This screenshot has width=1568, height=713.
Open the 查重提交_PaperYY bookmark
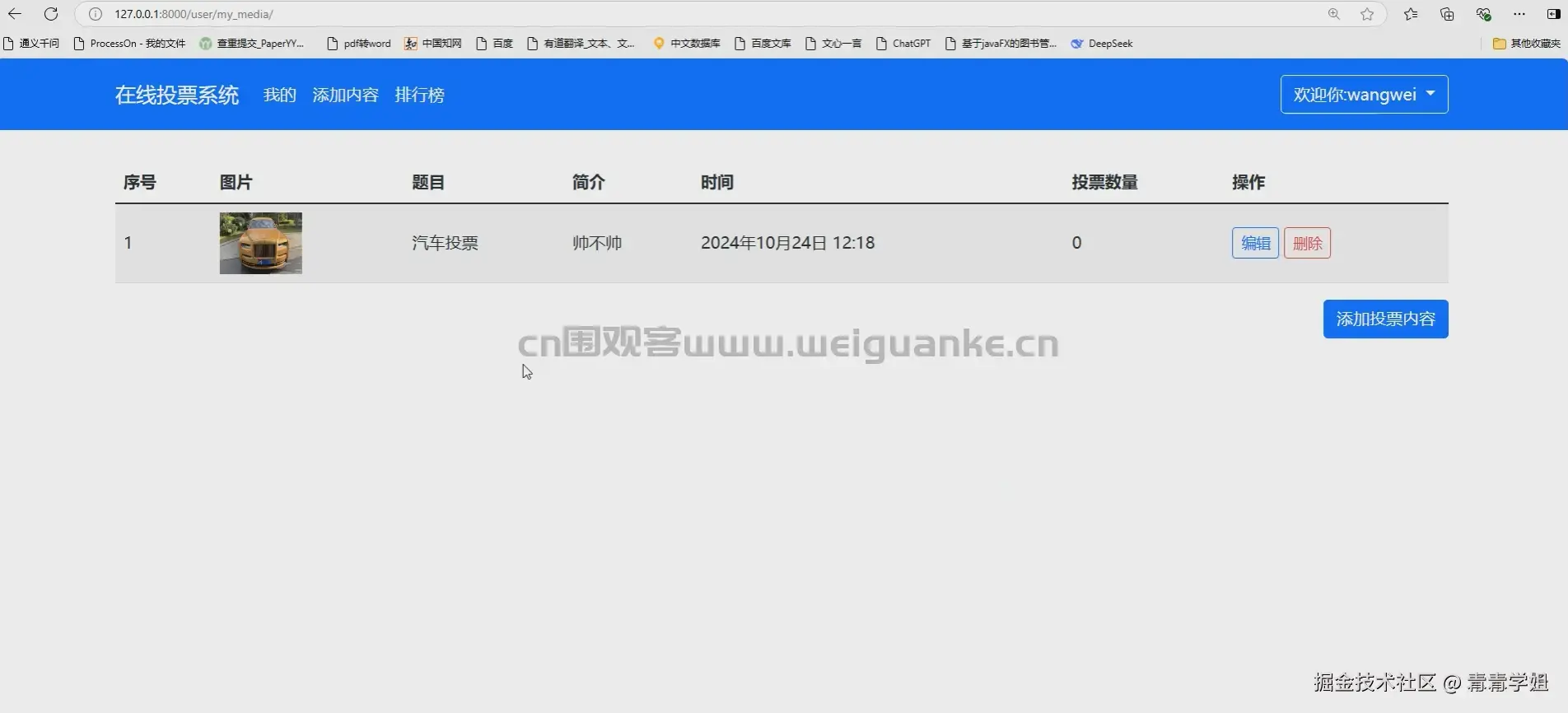pyautogui.click(x=252, y=44)
